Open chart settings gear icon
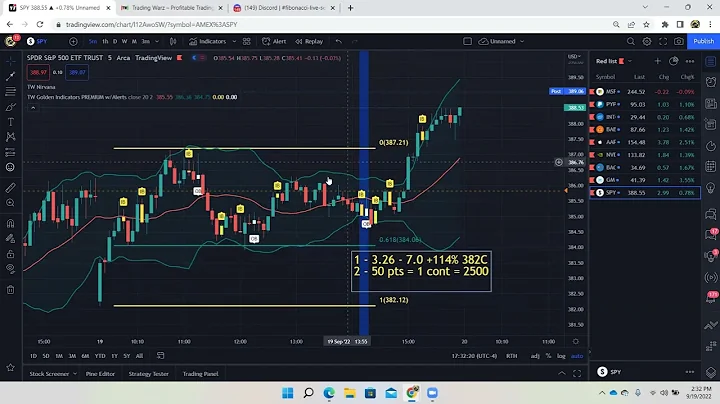 click(x=647, y=41)
